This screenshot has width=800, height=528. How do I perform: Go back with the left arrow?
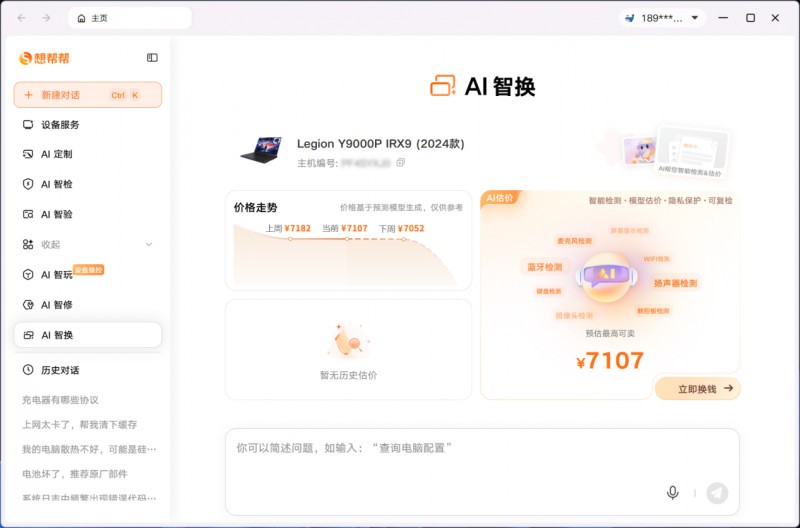(x=21, y=18)
